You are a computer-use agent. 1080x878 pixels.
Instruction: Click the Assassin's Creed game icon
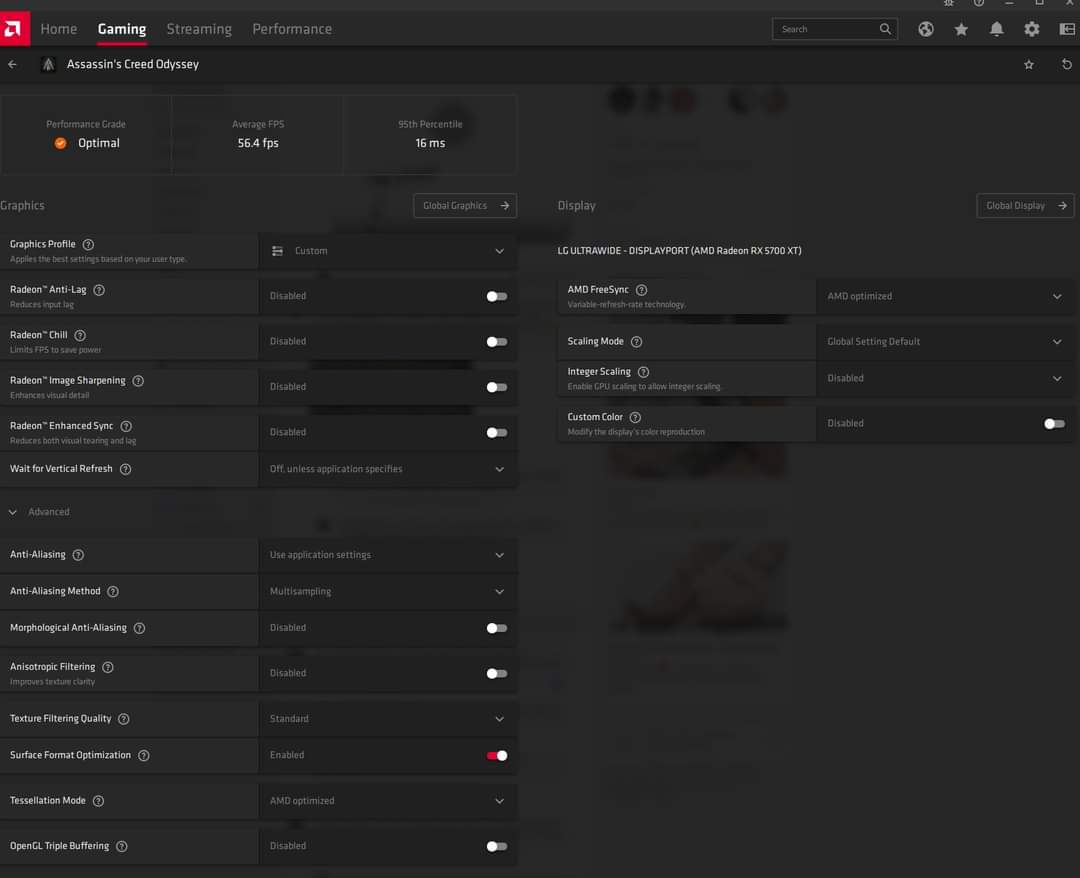(48, 64)
